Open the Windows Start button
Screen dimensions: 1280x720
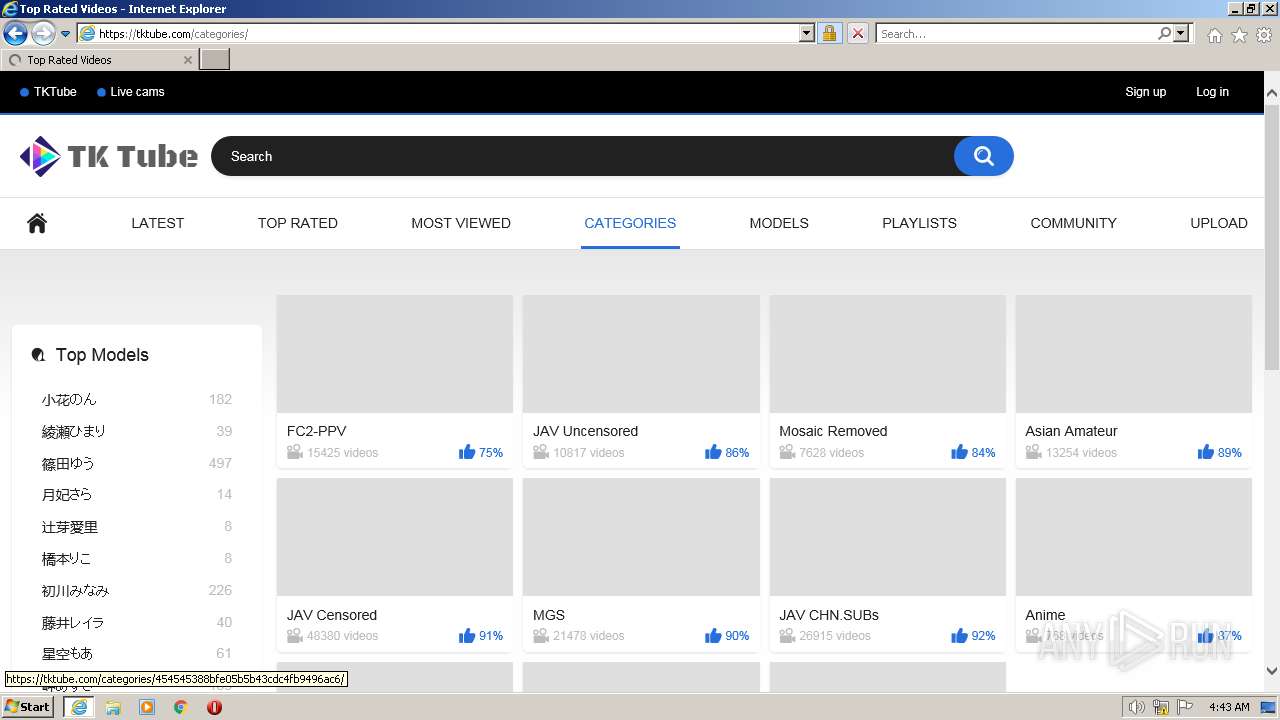pos(28,707)
